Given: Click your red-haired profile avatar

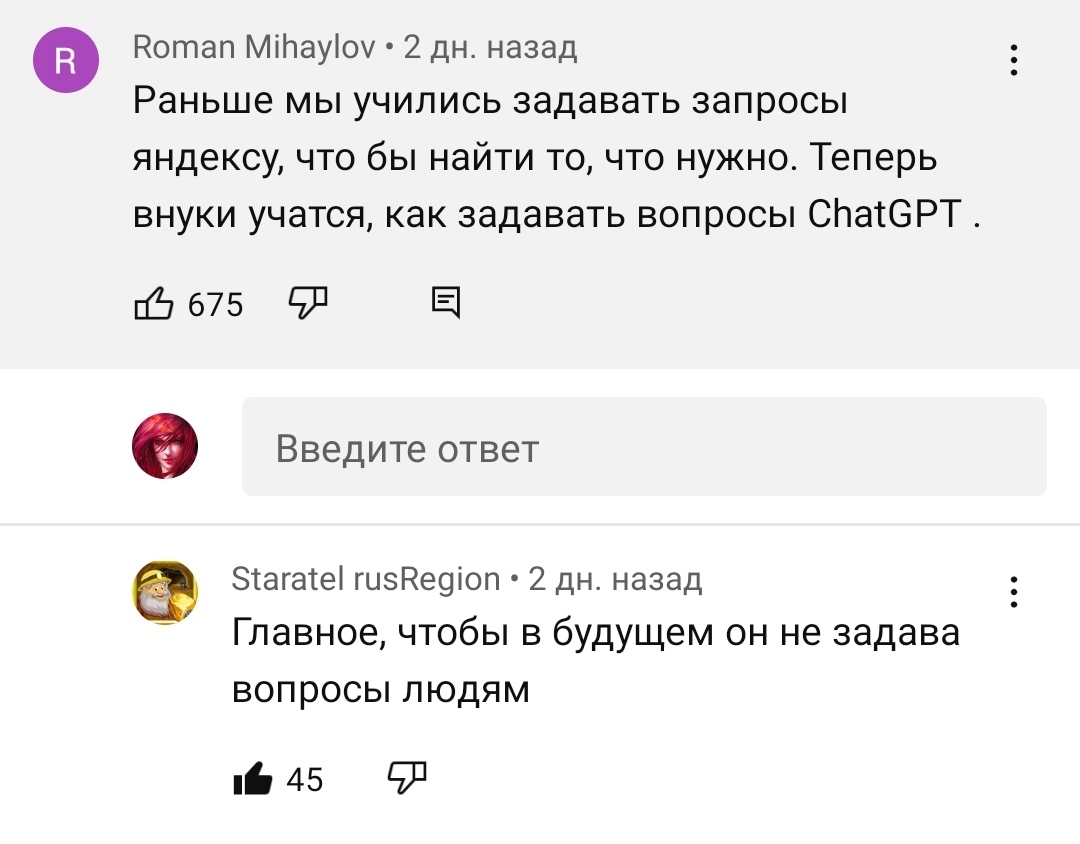Looking at the screenshot, I should click(x=166, y=446).
